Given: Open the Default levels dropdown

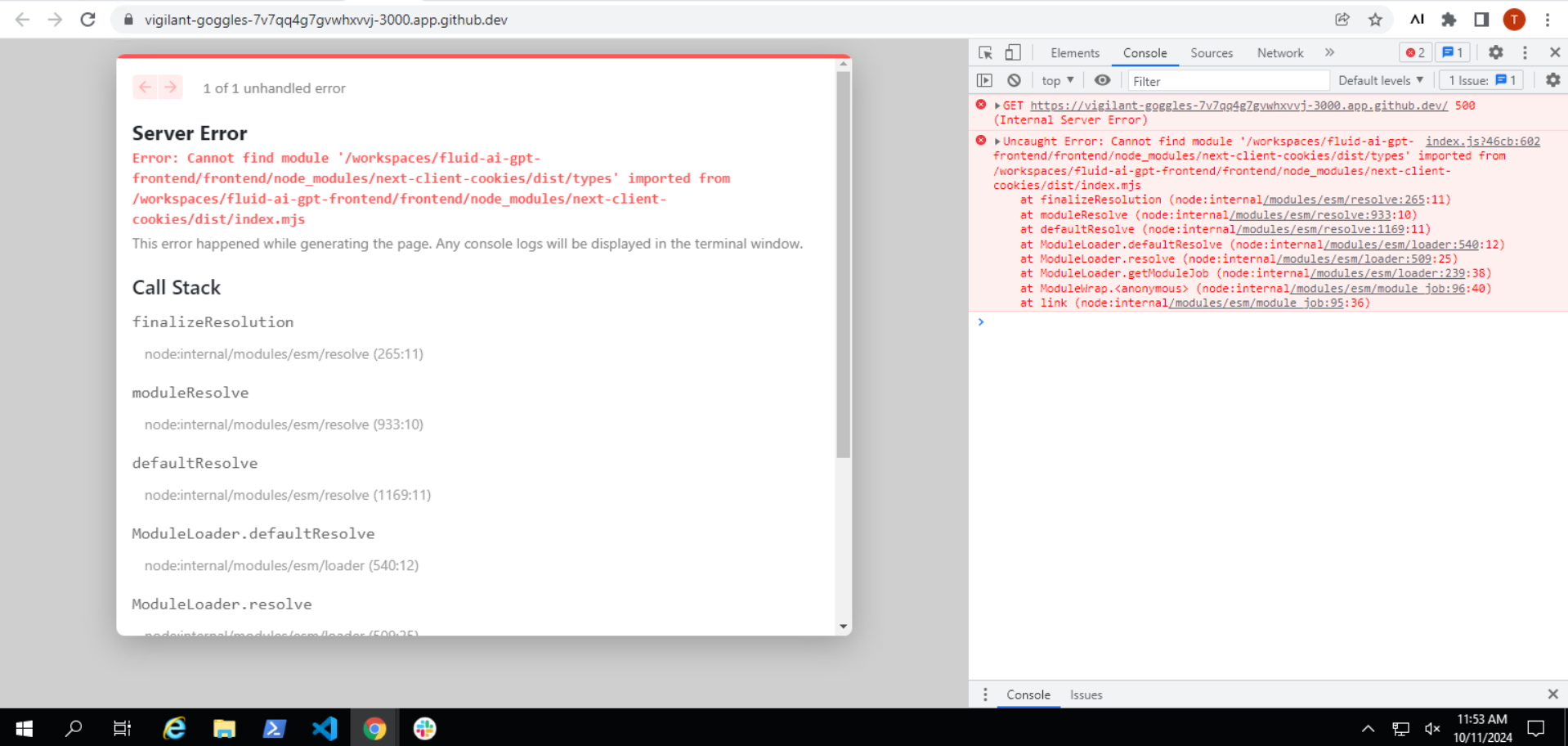Looking at the screenshot, I should pos(1380,80).
